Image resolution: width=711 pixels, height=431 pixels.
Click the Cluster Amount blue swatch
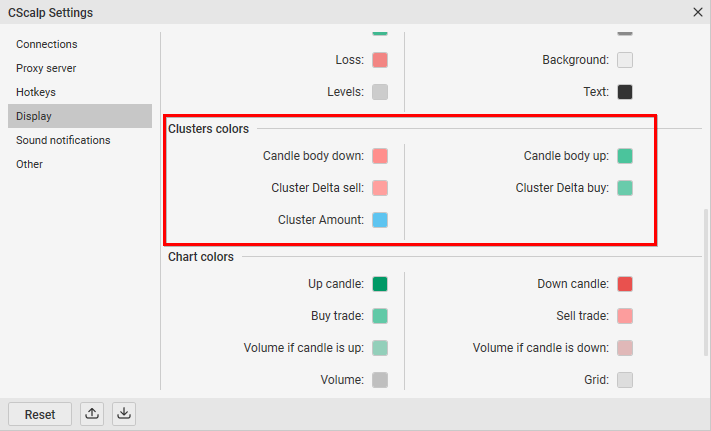coord(380,220)
